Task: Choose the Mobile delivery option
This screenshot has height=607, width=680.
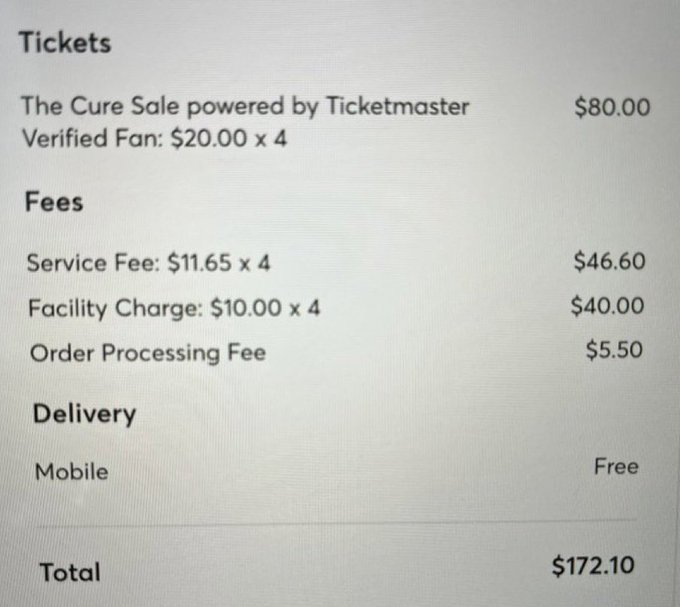Action: pyautogui.click(x=71, y=471)
